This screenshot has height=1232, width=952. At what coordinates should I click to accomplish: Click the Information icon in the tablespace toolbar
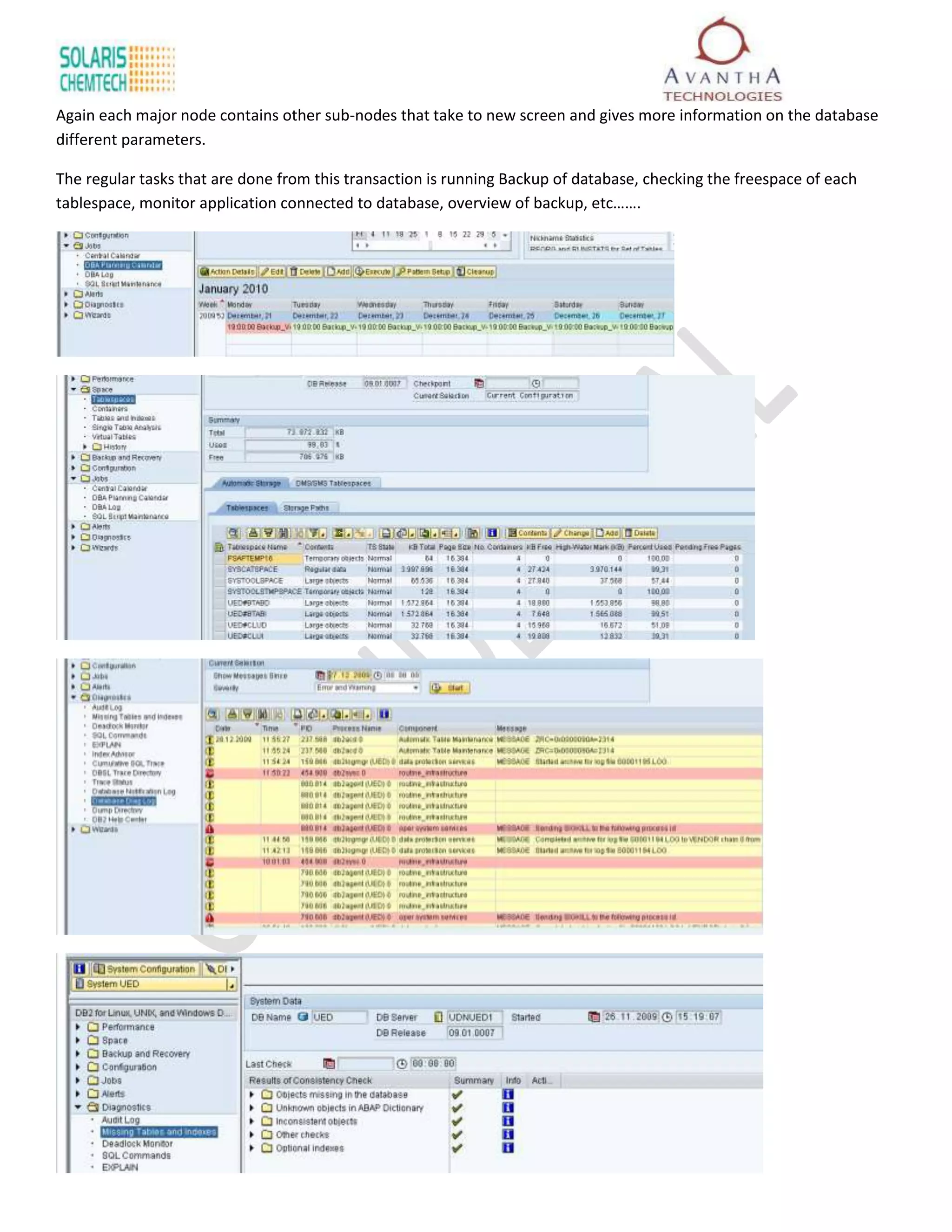pos(492,533)
